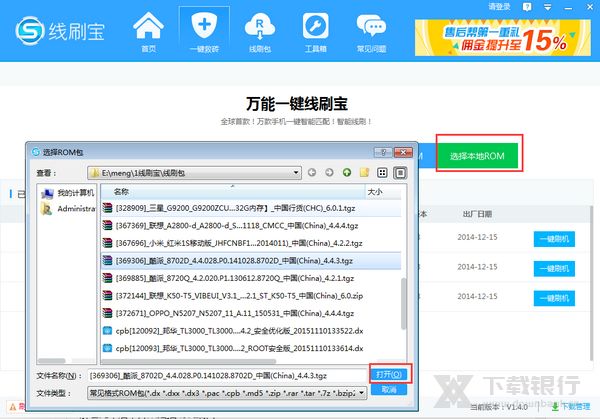Click the archive icon of OPPO N5207 file
This screenshot has height=419, width=600.
108,313
